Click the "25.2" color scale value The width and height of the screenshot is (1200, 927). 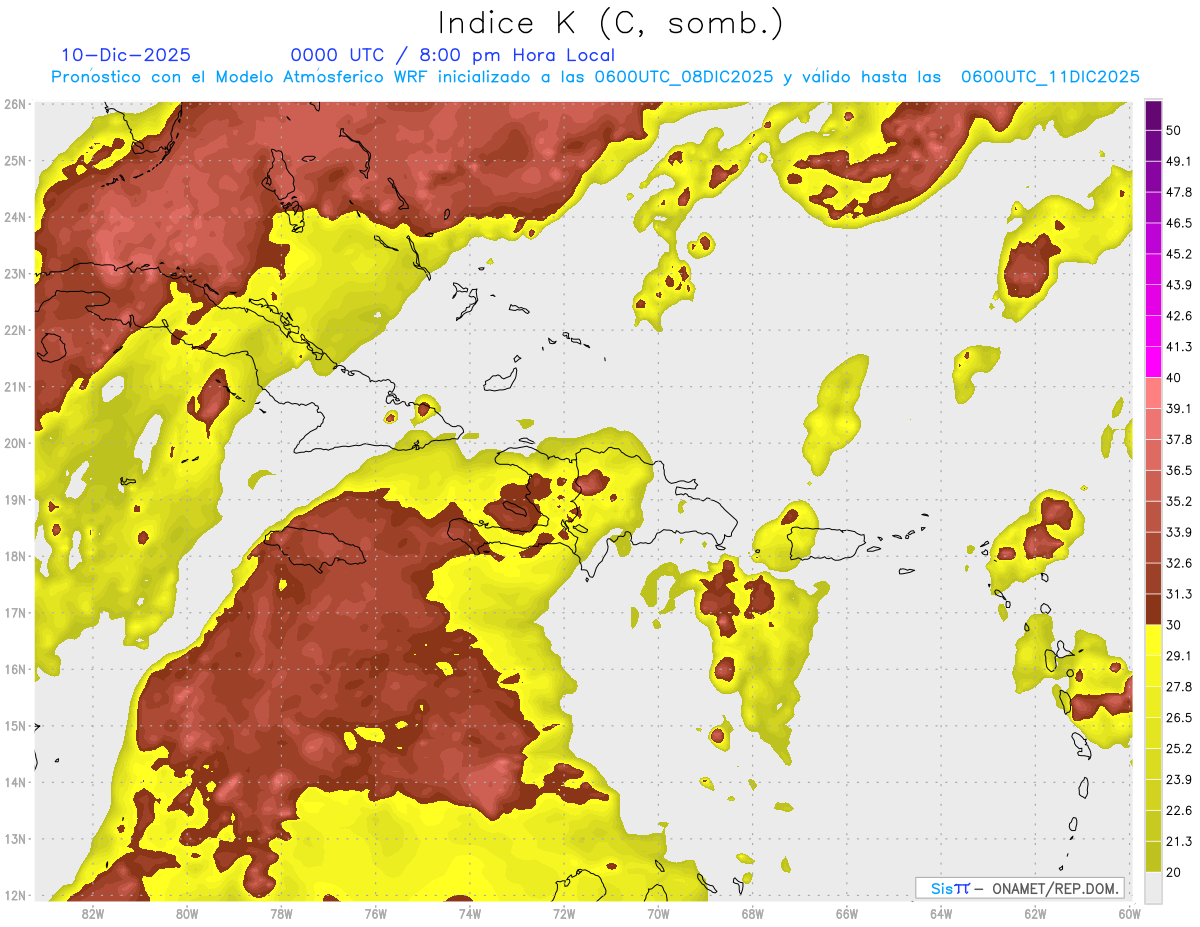(1179, 749)
